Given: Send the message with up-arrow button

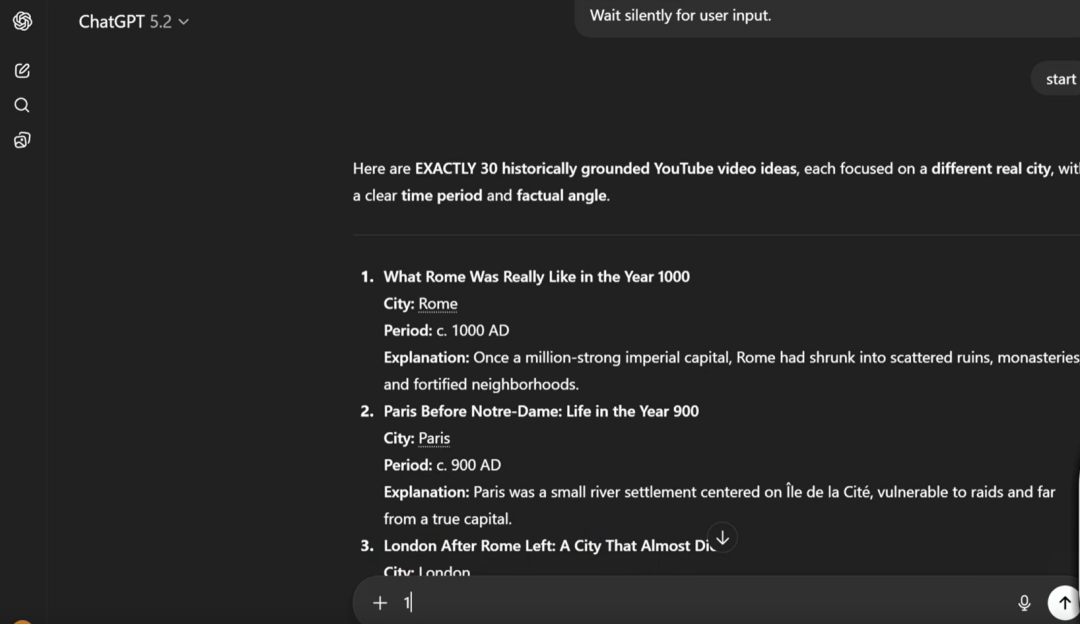Looking at the screenshot, I should pos(1064,602).
